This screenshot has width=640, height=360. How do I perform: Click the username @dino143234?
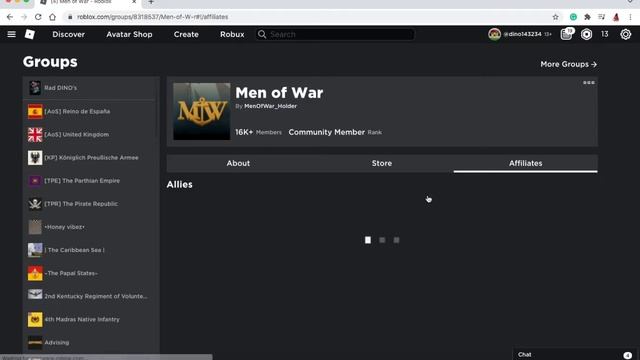click(522, 34)
